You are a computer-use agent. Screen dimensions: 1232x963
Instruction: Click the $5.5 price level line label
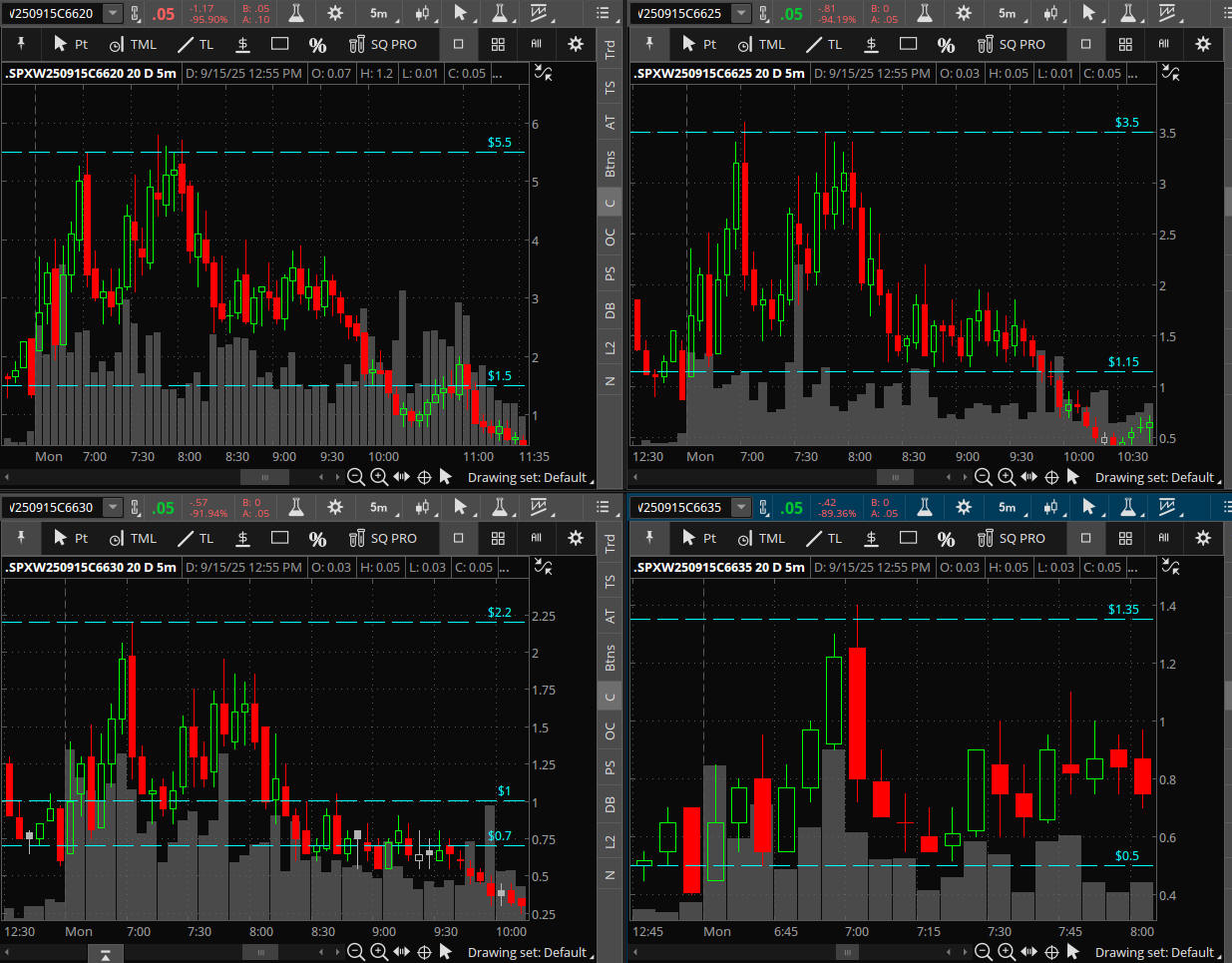coord(499,142)
